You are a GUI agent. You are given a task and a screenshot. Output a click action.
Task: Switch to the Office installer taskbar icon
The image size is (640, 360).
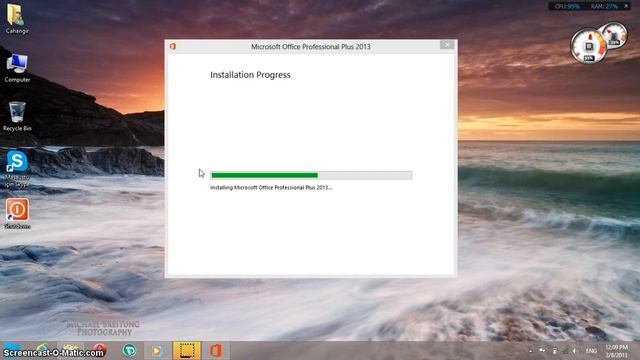[216, 351]
